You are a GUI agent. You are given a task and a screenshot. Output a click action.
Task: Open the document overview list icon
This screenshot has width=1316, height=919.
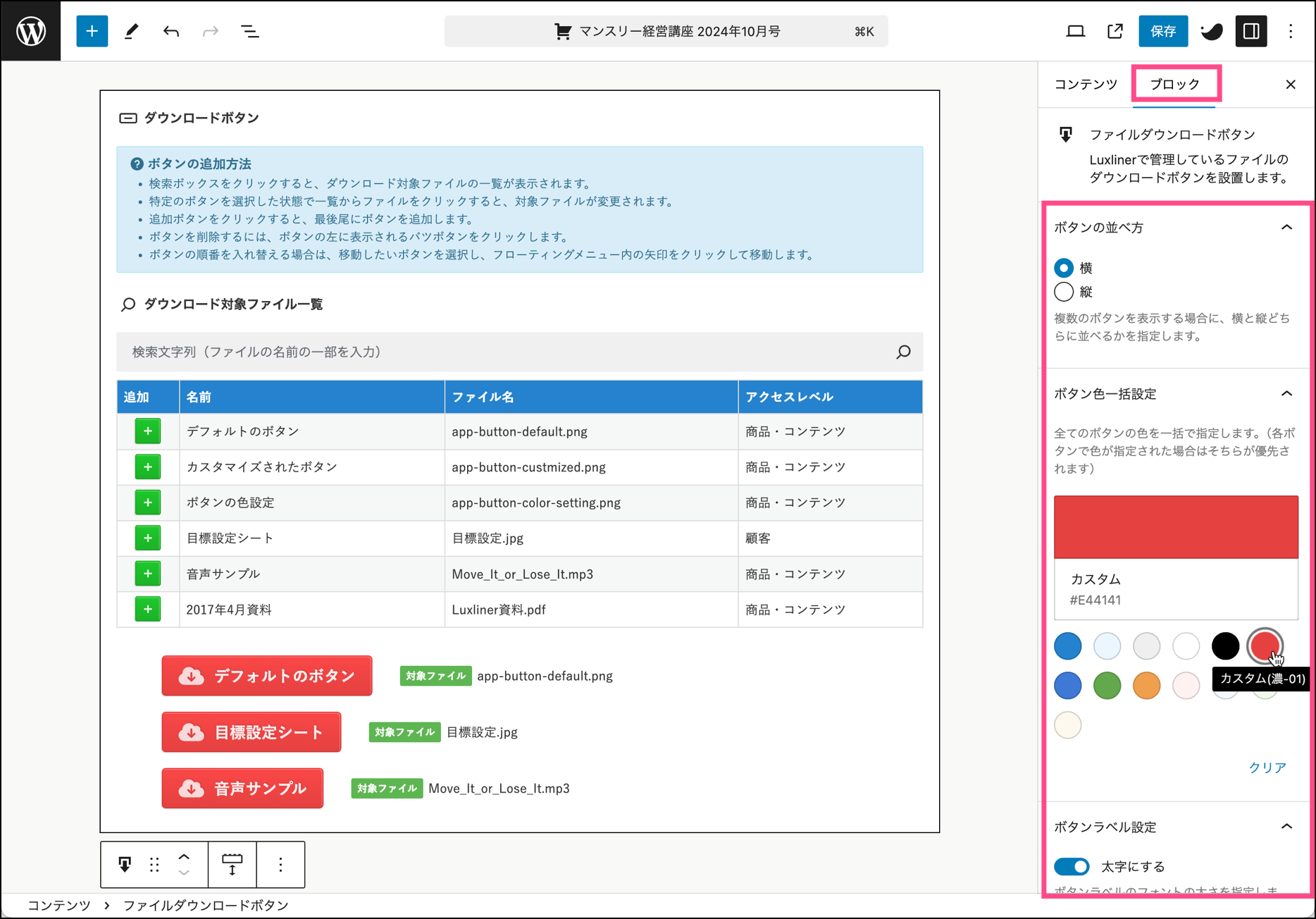click(250, 31)
